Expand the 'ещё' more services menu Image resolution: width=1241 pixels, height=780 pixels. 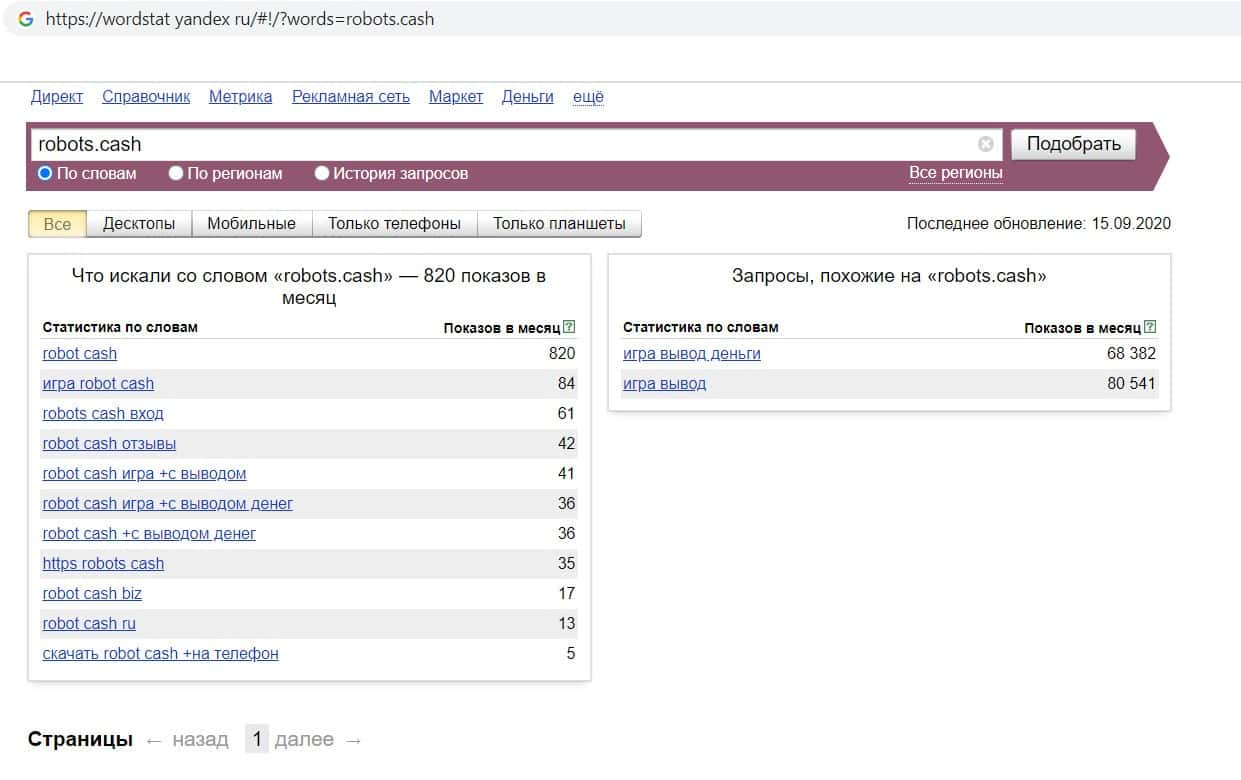[x=588, y=97]
